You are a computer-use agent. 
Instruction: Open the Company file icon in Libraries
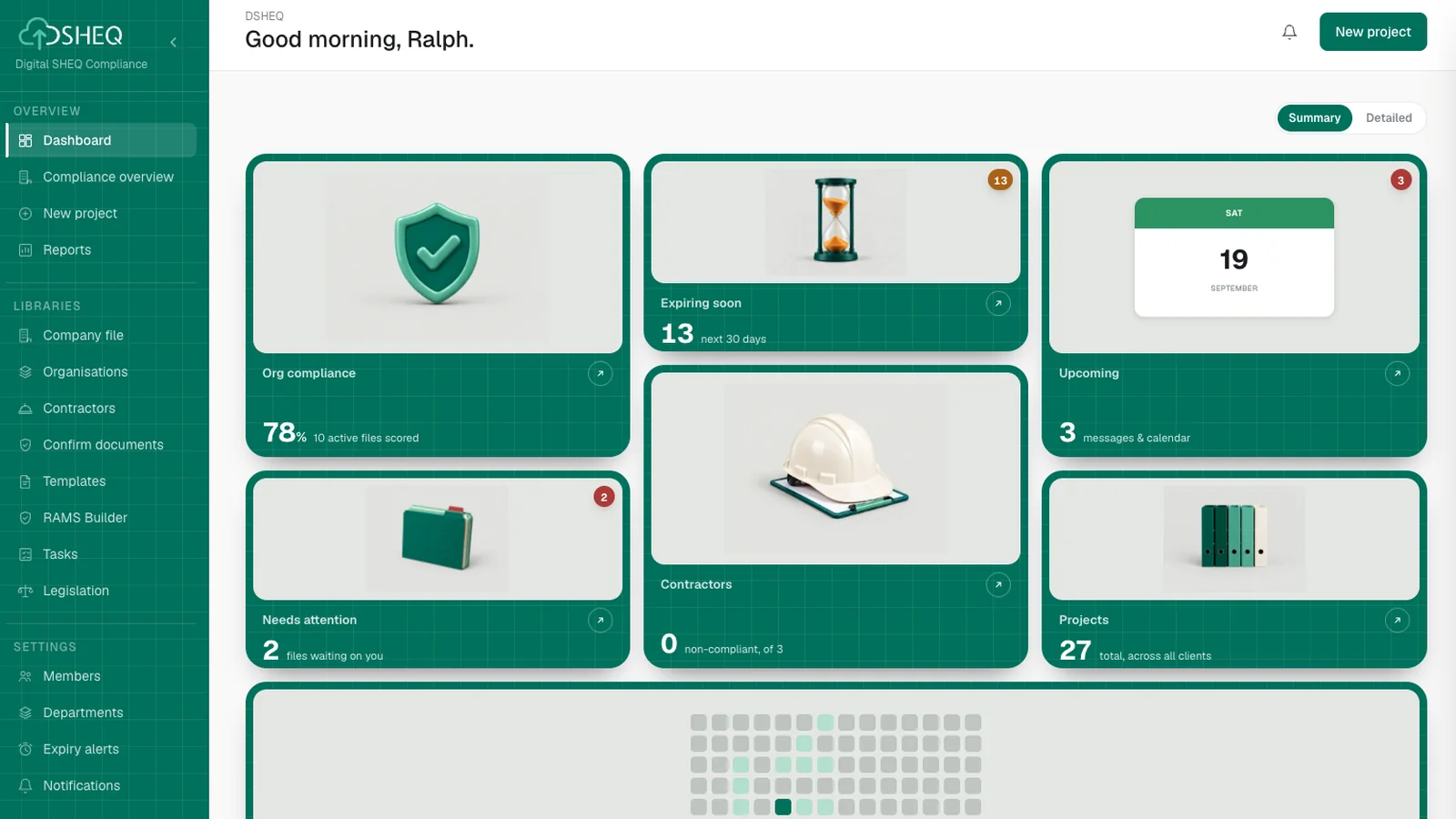[25, 335]
